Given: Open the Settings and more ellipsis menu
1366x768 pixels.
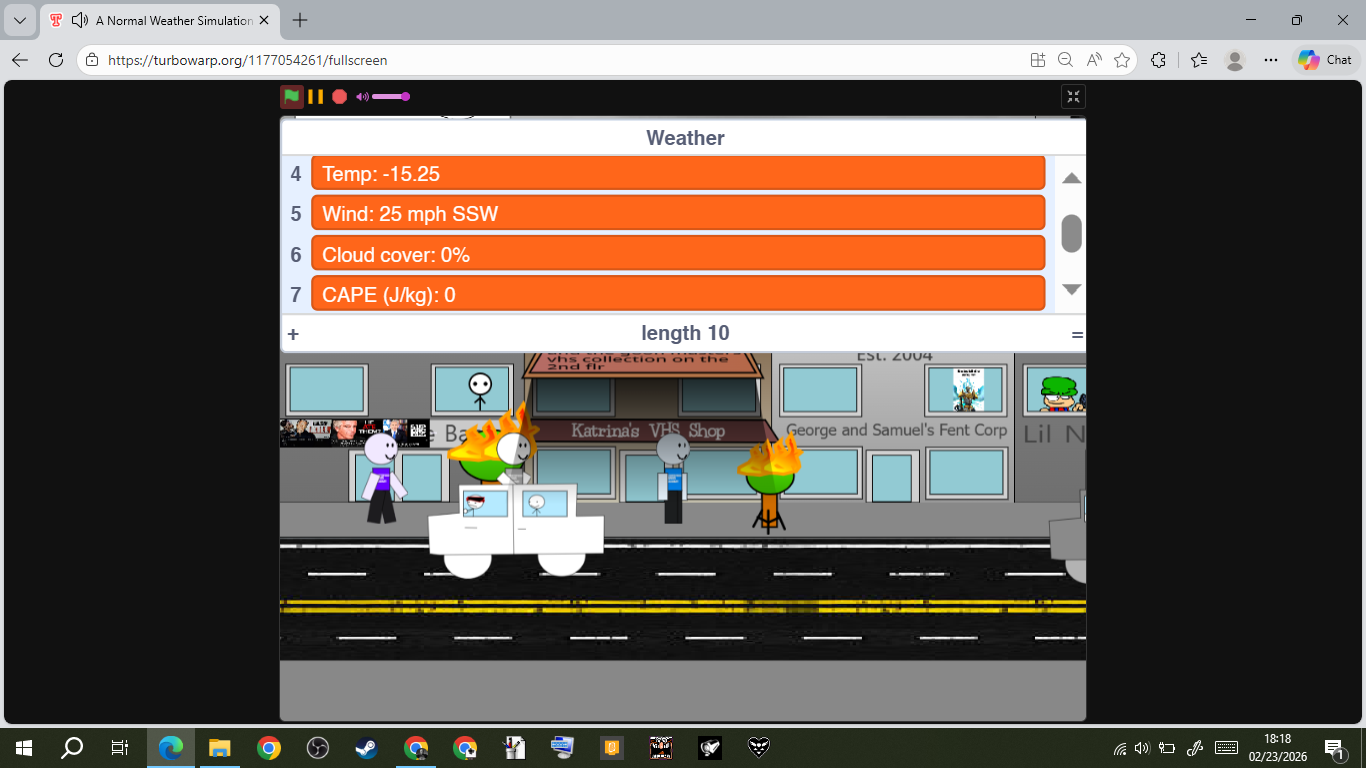Looking at the screenshot, I should pos(1271,60).
